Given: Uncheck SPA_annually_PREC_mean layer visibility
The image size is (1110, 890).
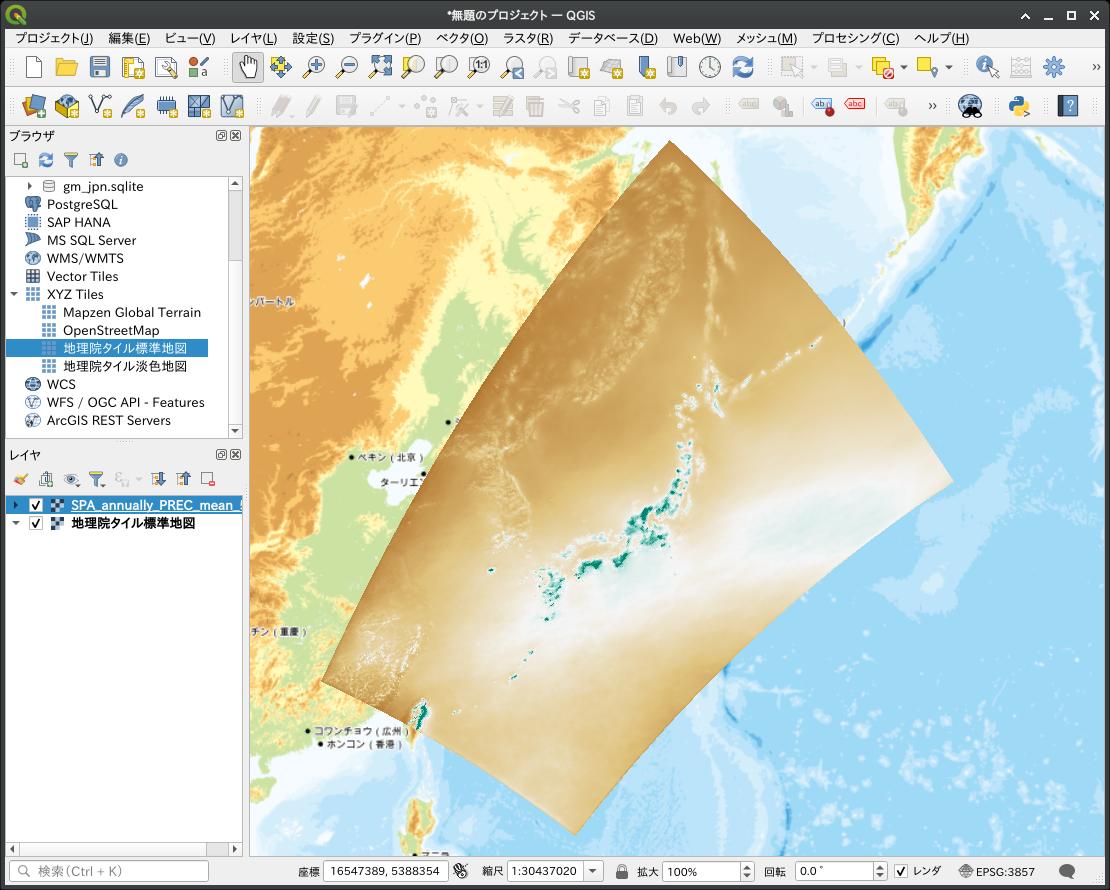Looking at the screenshot, I should point(35,505).
